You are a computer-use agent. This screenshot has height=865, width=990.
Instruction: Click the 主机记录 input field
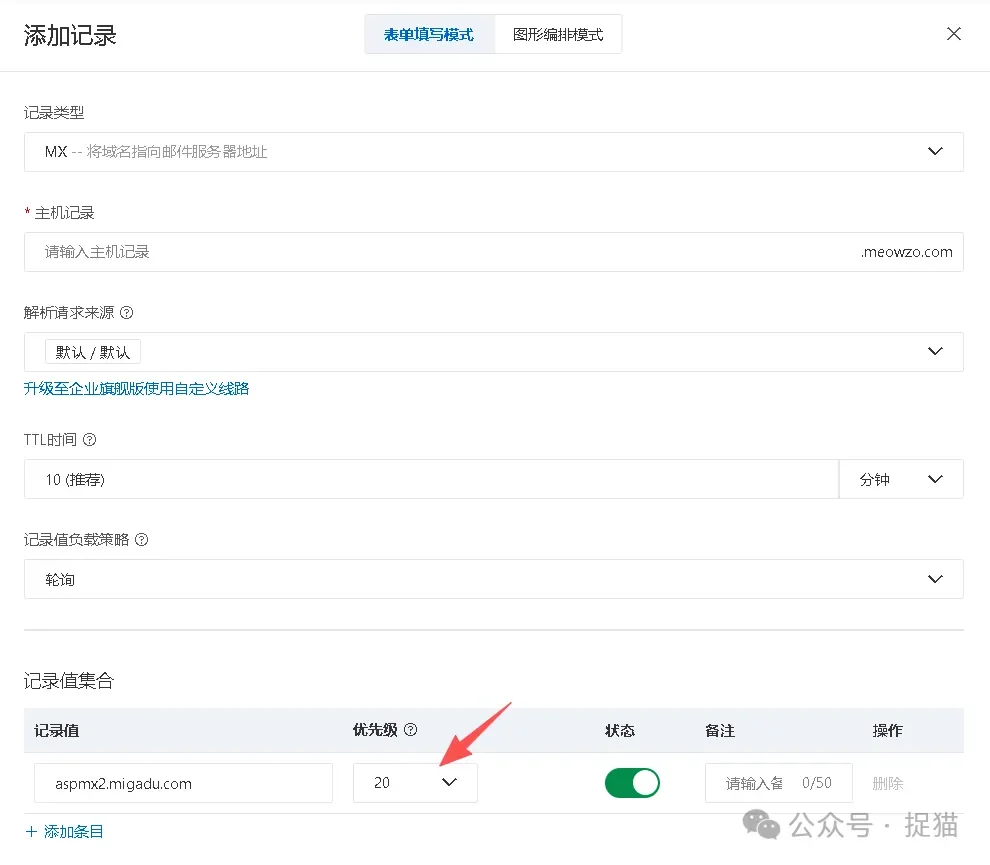pyautogui.click(x=400, y=252)
